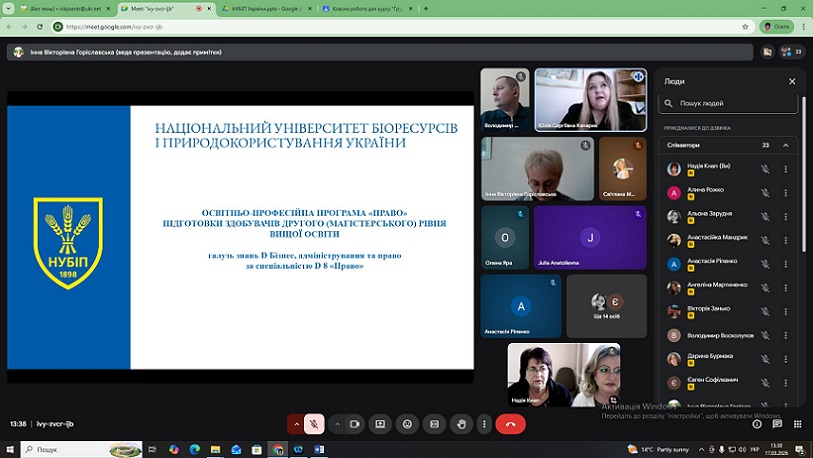
Task: Open Microsoft Edge from the taskbar
Action: tap(194, 449)
